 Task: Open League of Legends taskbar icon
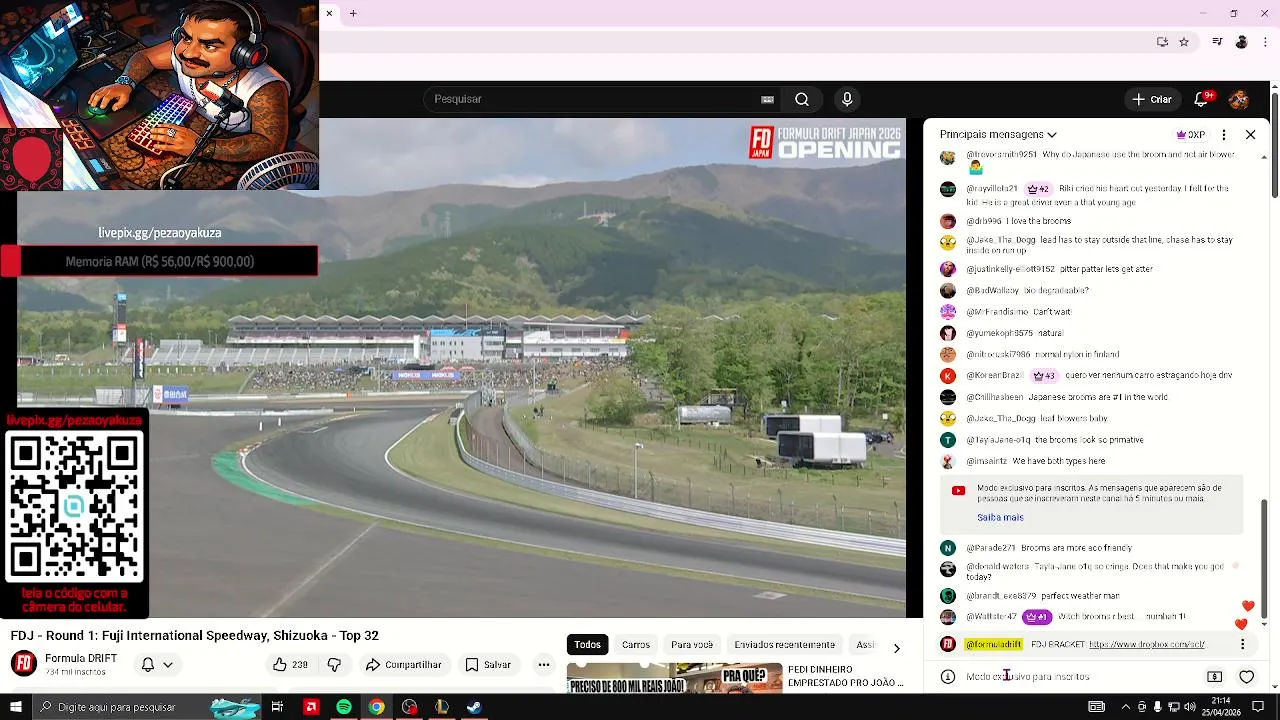[441, 707]
